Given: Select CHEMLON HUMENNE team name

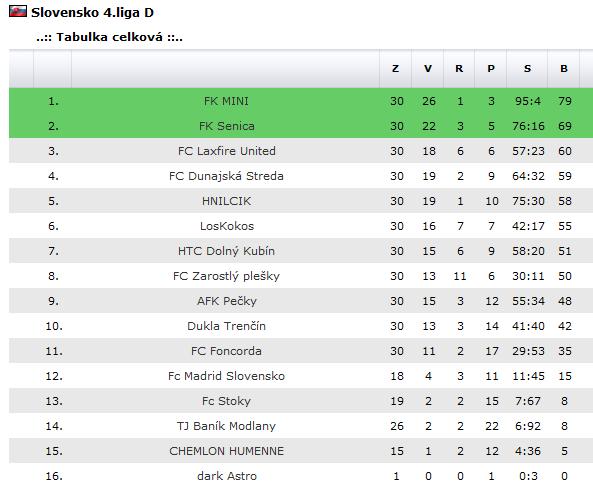Looking at the screenshot, I should point(226,451).
